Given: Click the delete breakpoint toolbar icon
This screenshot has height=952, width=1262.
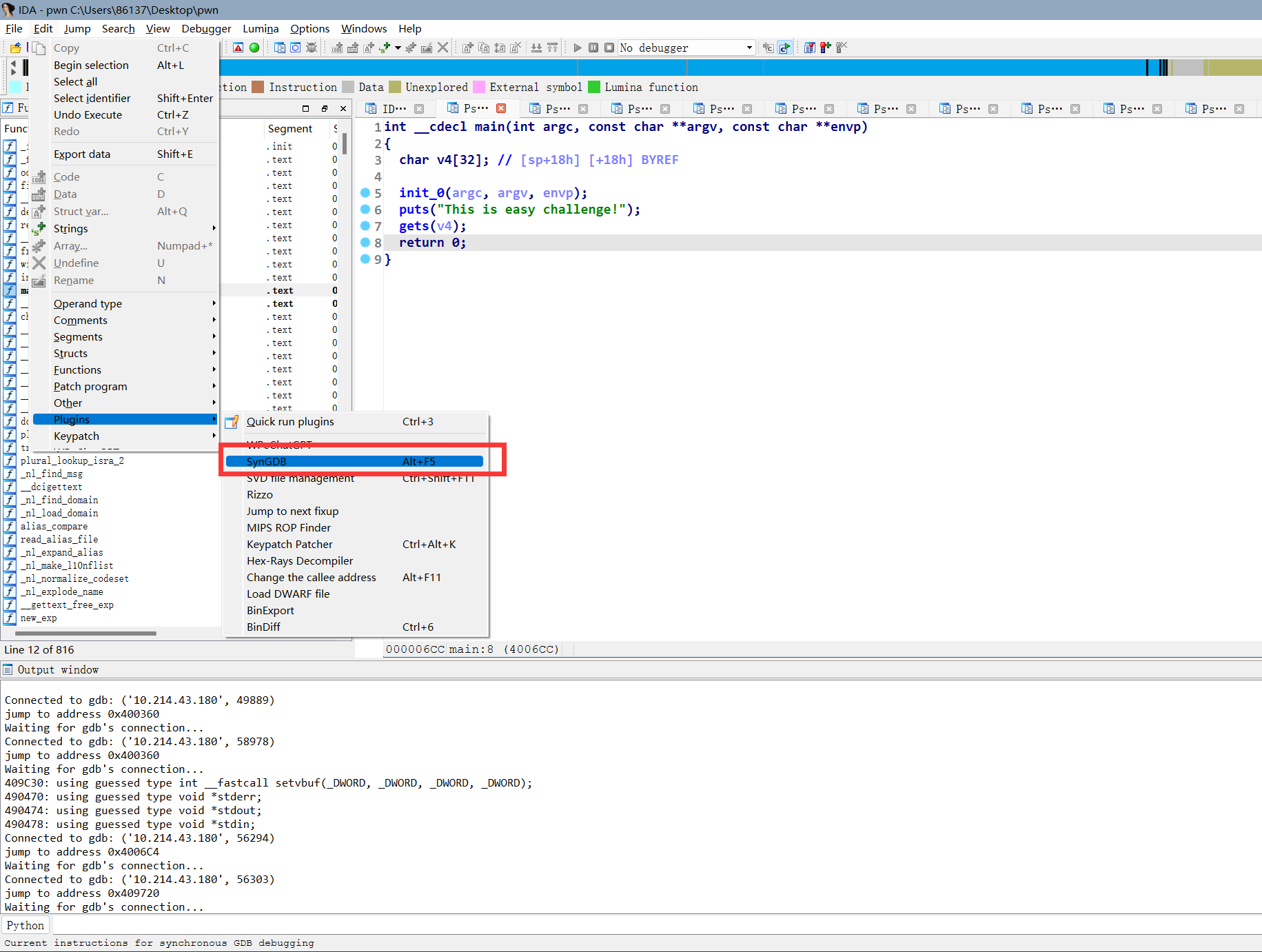Looking at the screenshot, I should point(842,48).
